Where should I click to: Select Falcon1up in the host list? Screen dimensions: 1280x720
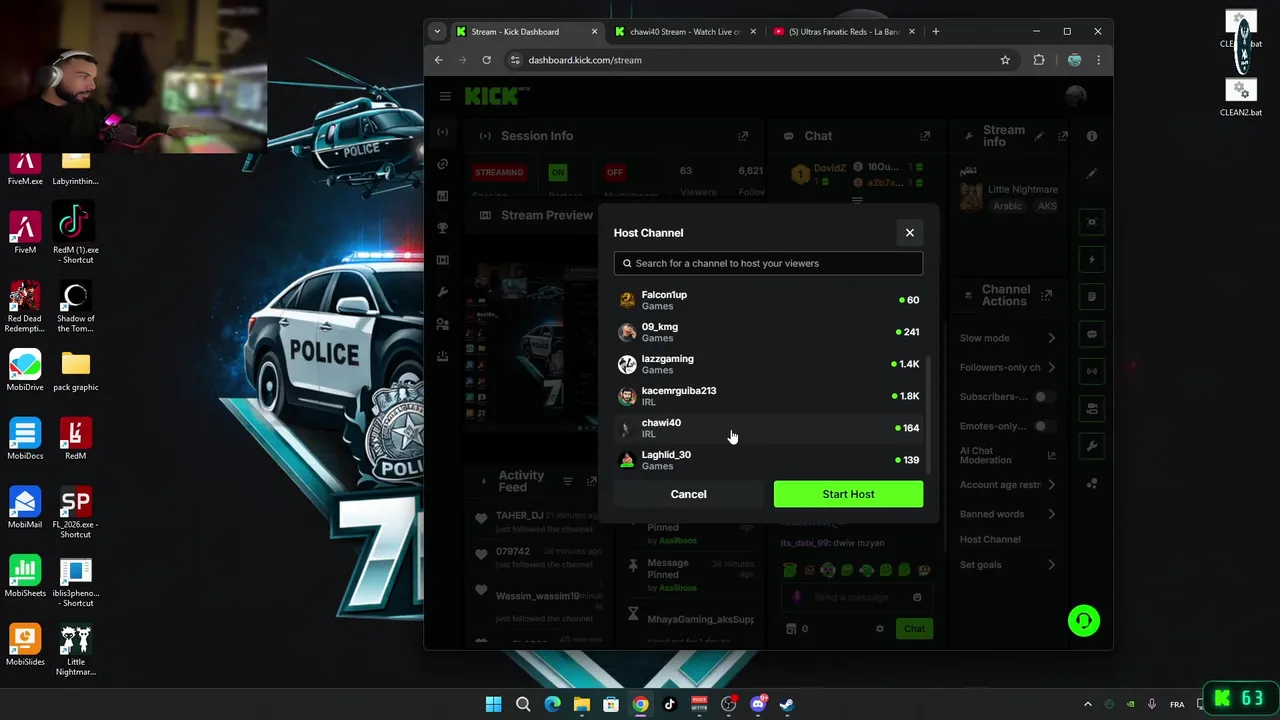click(768, 300)
